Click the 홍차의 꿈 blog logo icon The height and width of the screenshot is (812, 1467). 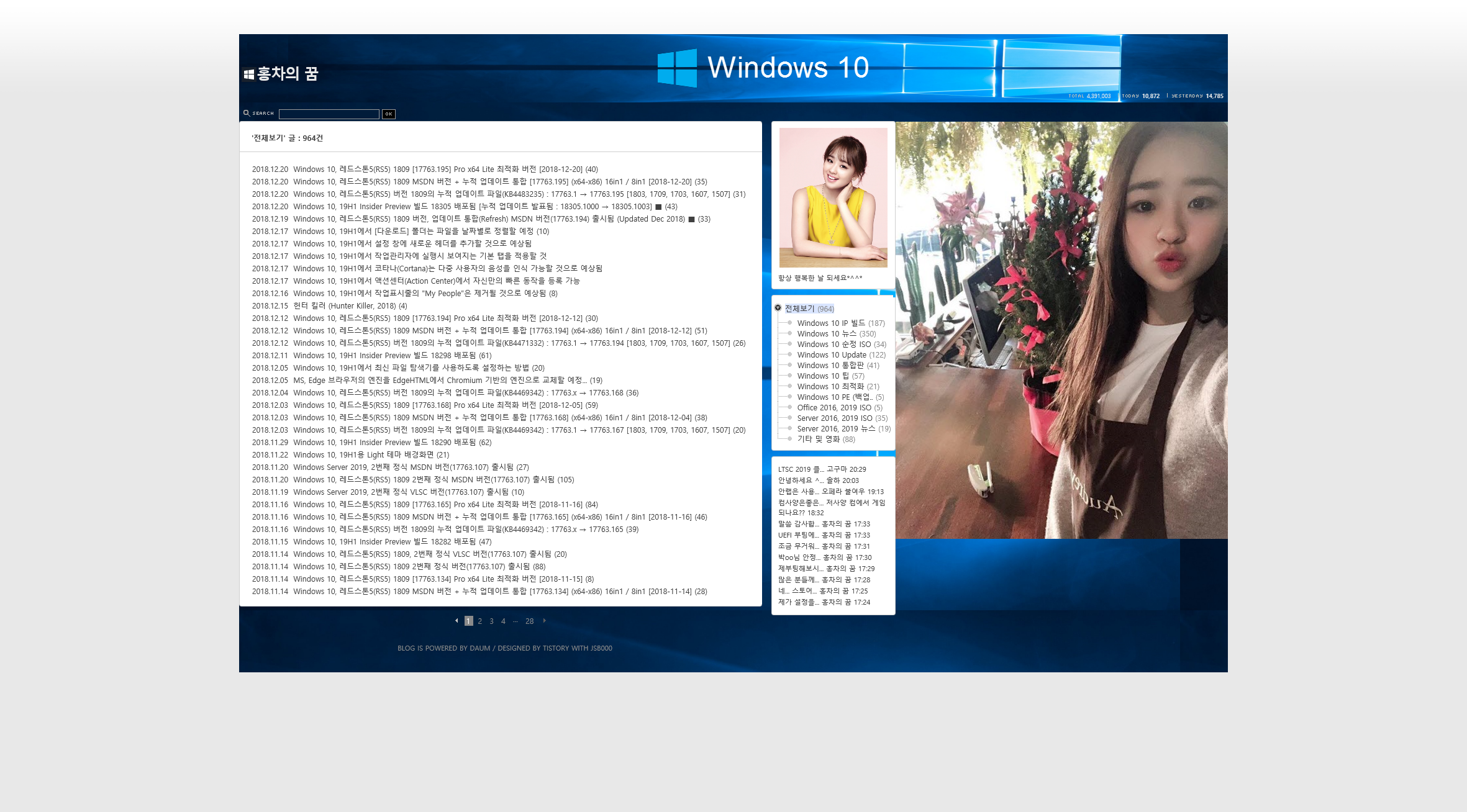tap(249, 74)
